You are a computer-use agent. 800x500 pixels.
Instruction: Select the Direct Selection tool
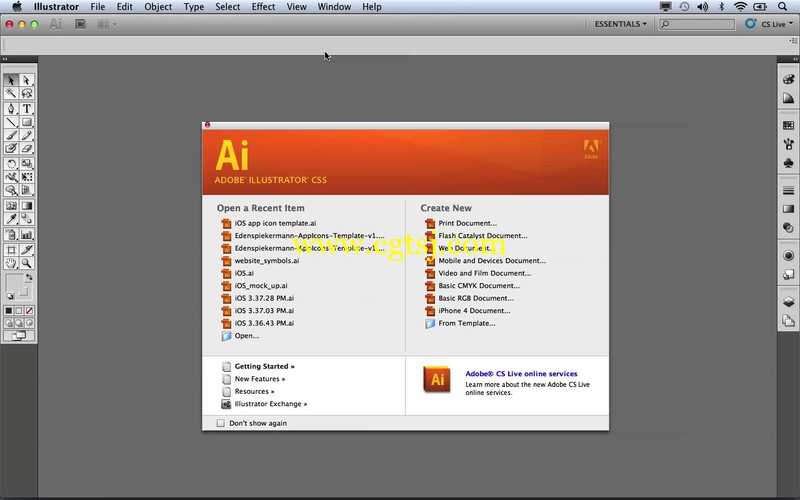27,81
